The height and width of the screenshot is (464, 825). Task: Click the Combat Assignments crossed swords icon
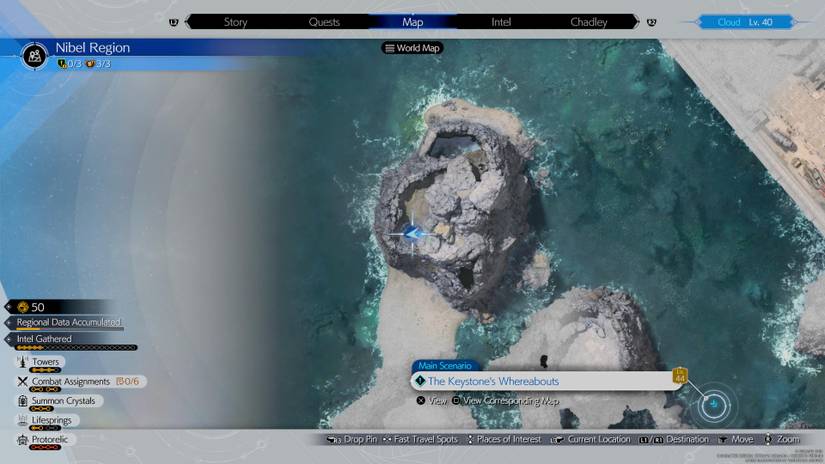pyautogui.click(x=22, y=381)
